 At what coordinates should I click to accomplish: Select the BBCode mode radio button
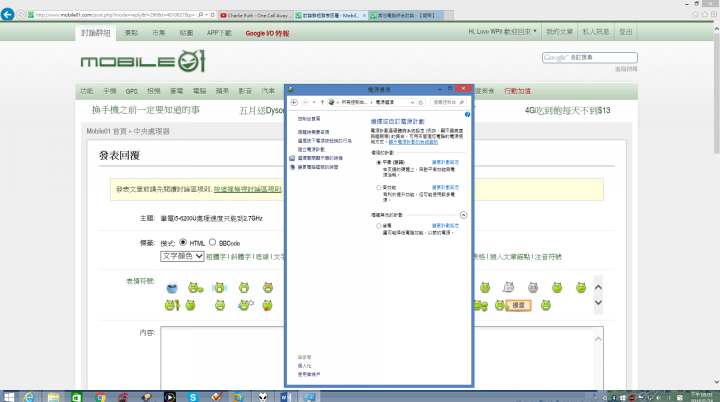[x=212, y=242]
